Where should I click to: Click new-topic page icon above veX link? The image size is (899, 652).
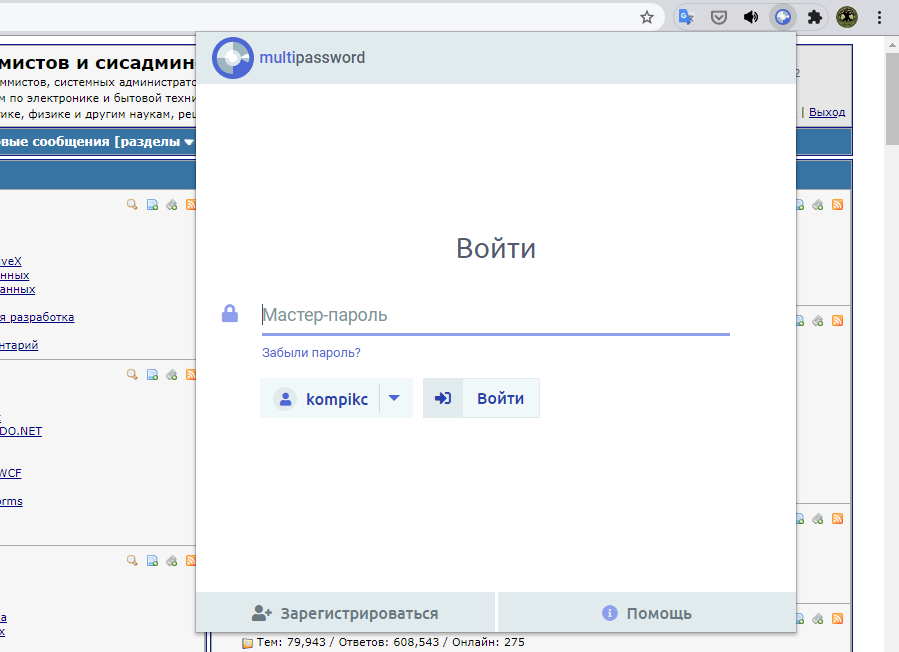(152, 205)
